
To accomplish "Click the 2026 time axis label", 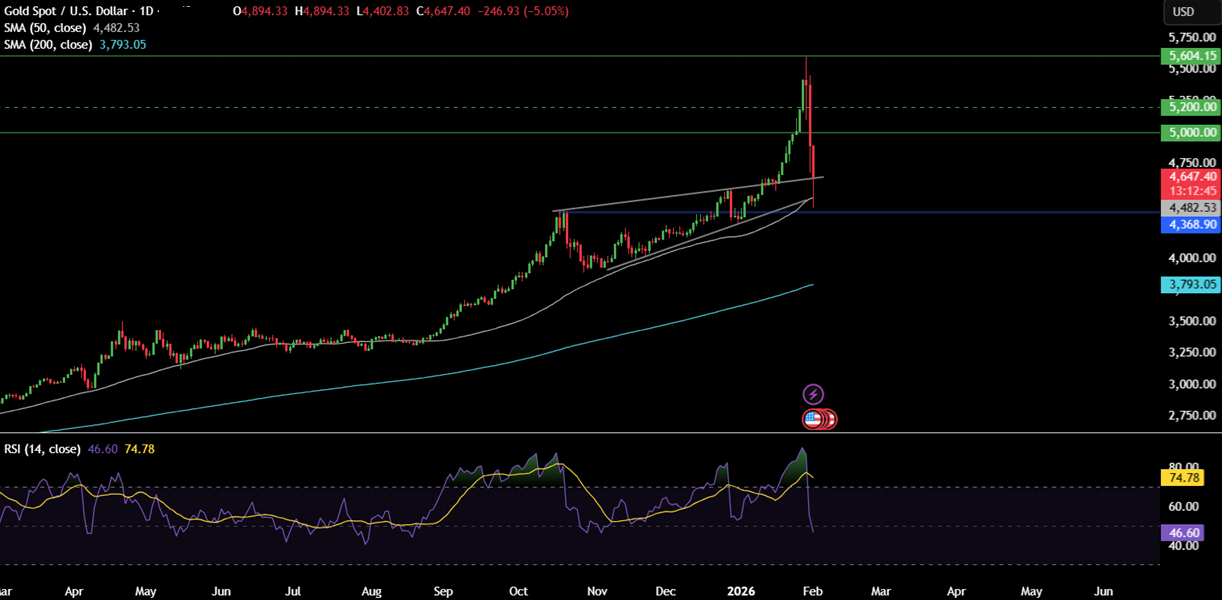I will pyautogui.click(x=741, y=591).
